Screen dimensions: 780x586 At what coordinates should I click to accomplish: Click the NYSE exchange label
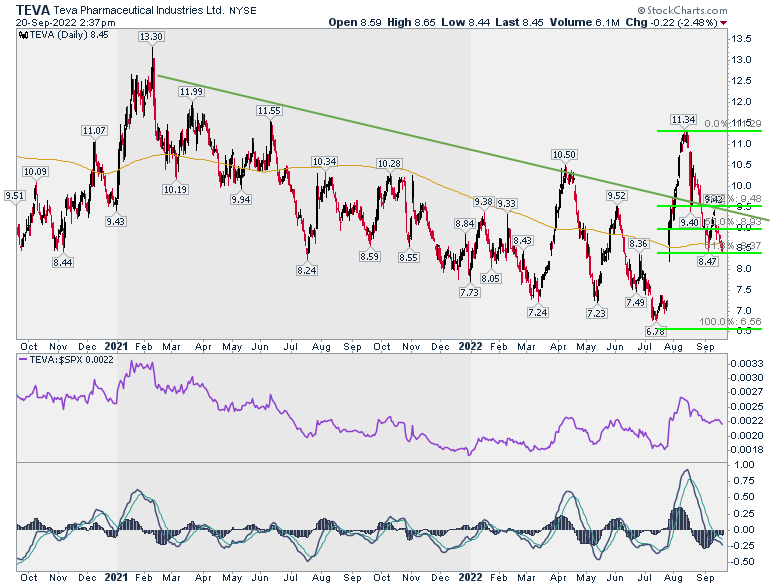pyautogui.click(x=242, y=10)
